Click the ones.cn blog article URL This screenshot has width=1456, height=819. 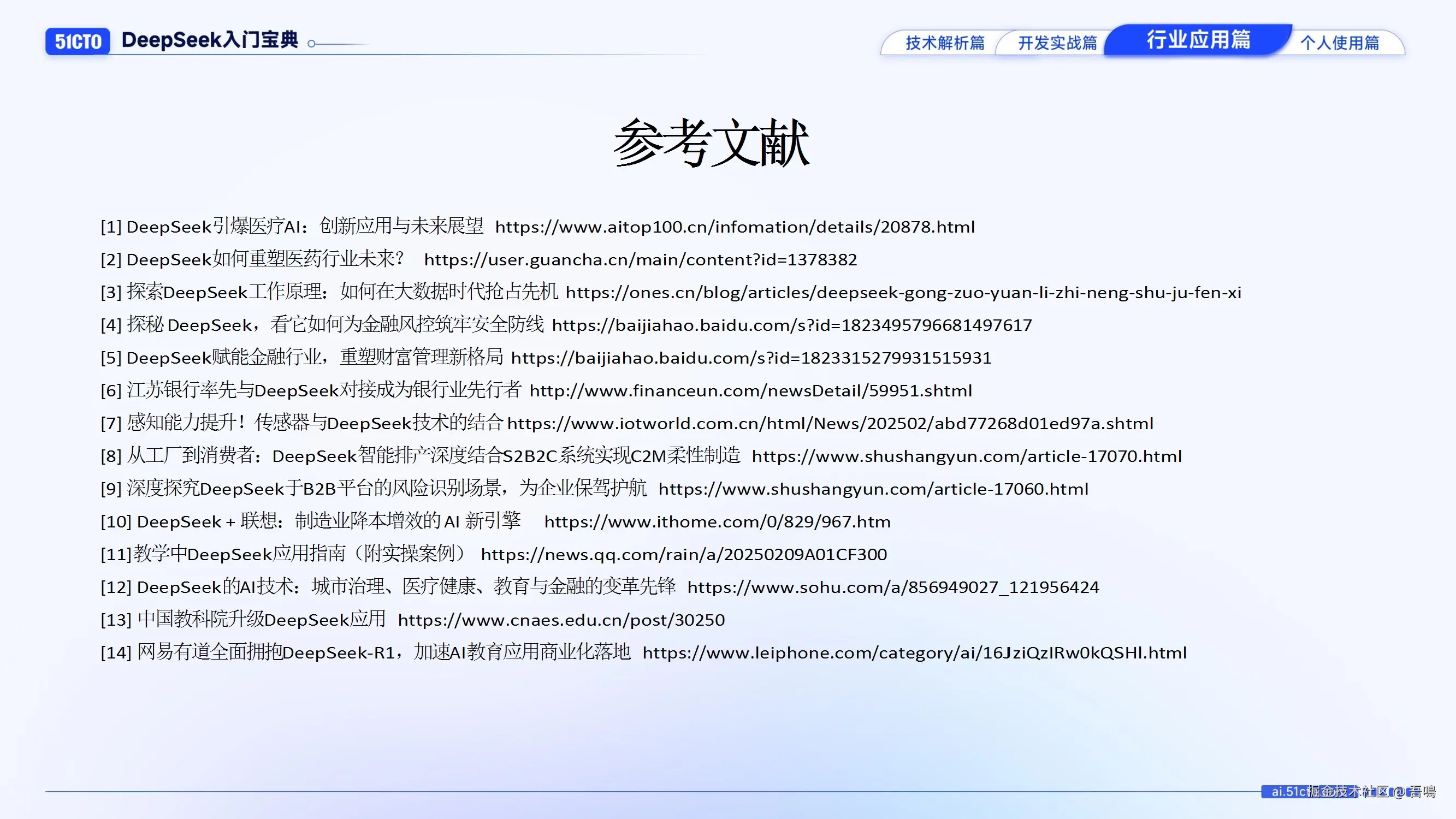pos(903,293)
